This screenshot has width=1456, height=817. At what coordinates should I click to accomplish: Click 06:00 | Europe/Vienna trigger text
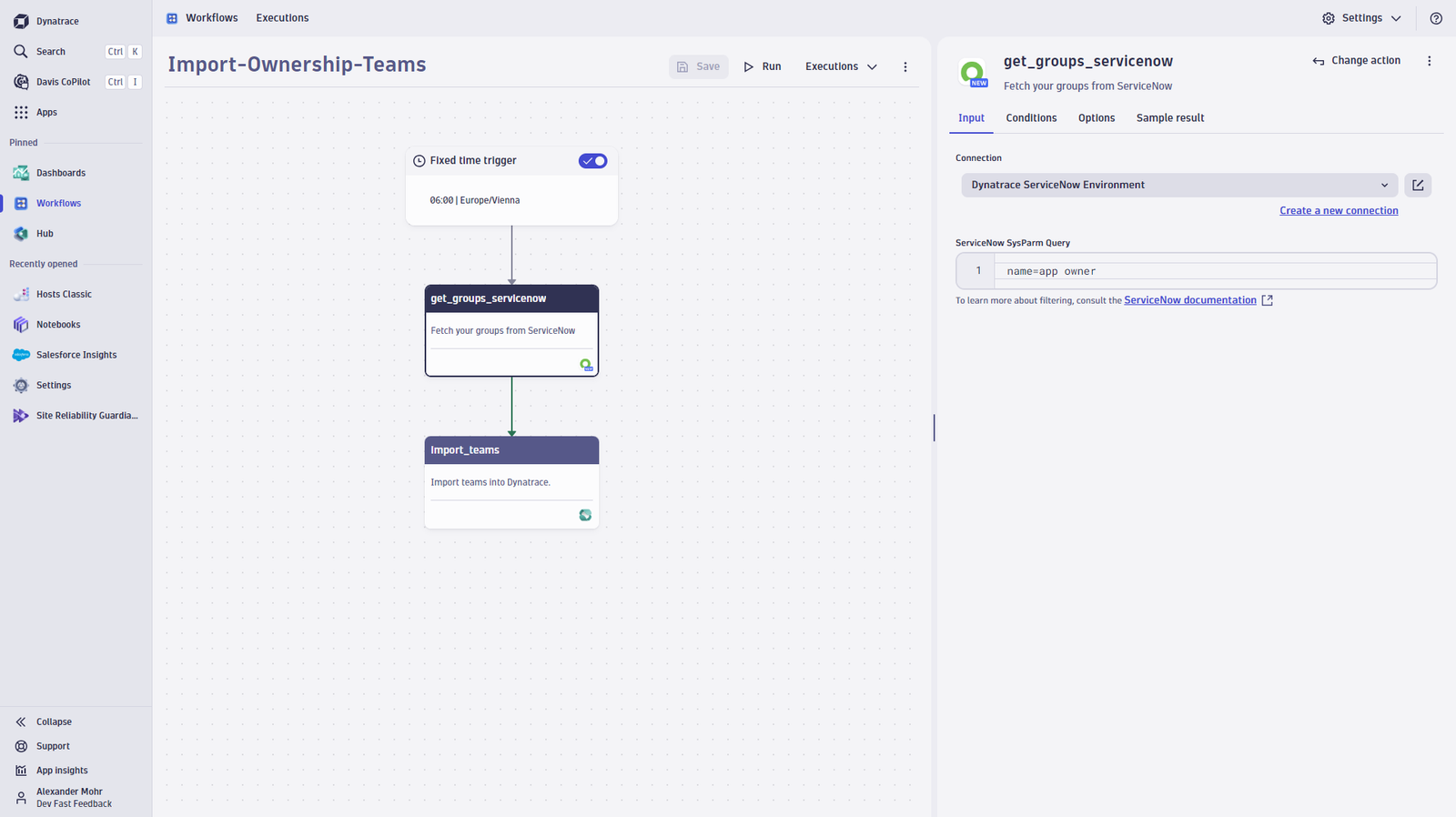point(475,200)
